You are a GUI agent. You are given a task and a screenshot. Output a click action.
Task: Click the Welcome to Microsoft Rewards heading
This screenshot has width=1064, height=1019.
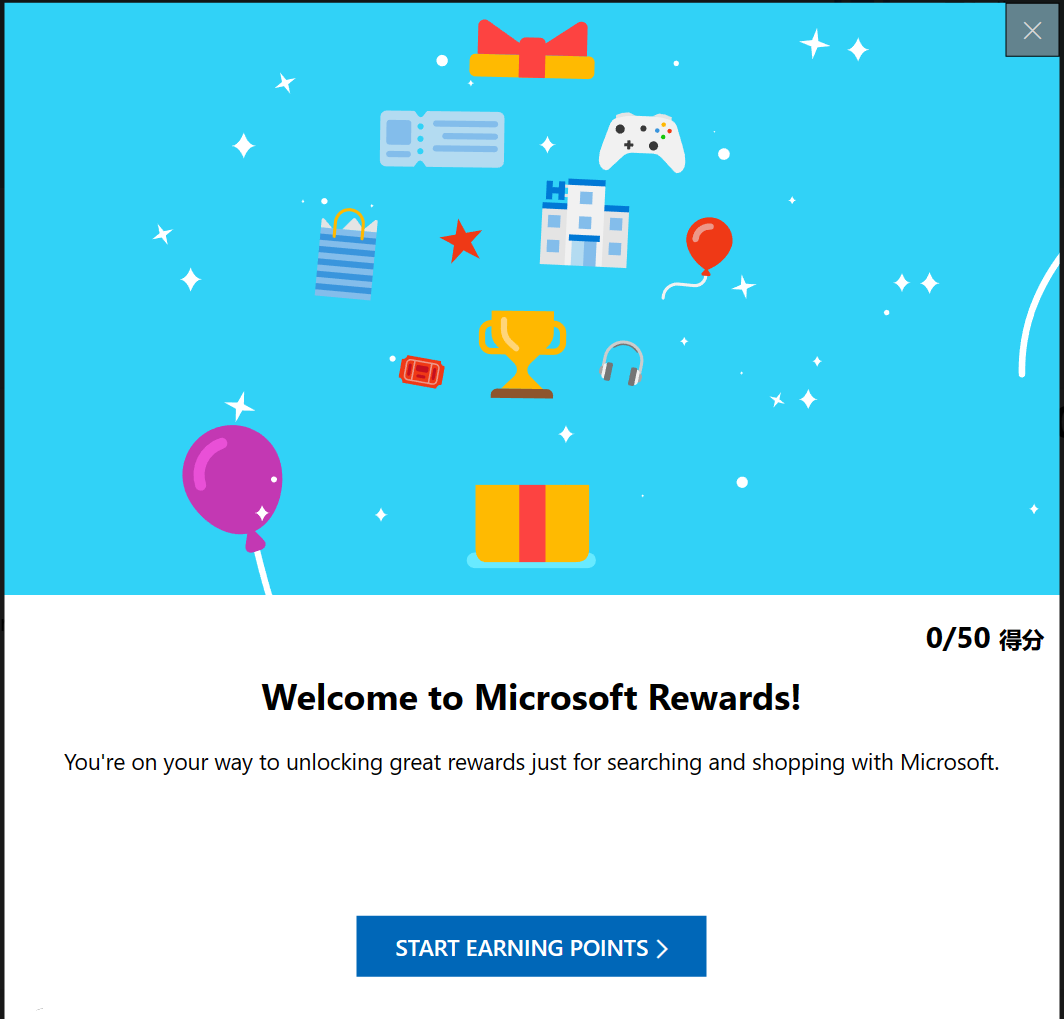click(x=531, y=697)
